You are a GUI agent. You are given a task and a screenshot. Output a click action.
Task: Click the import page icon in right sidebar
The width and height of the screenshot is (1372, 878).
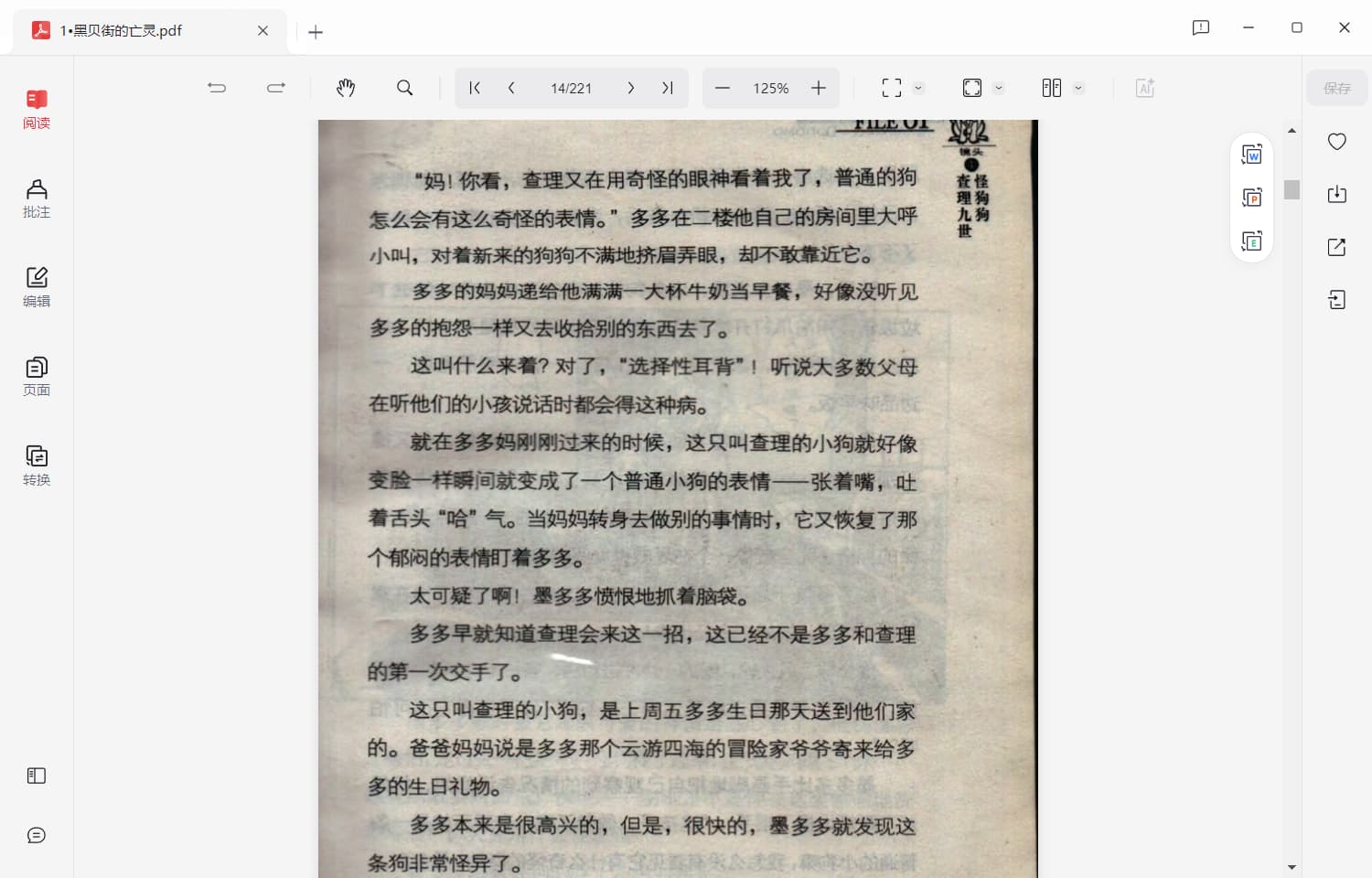(x=1337, y=300)
